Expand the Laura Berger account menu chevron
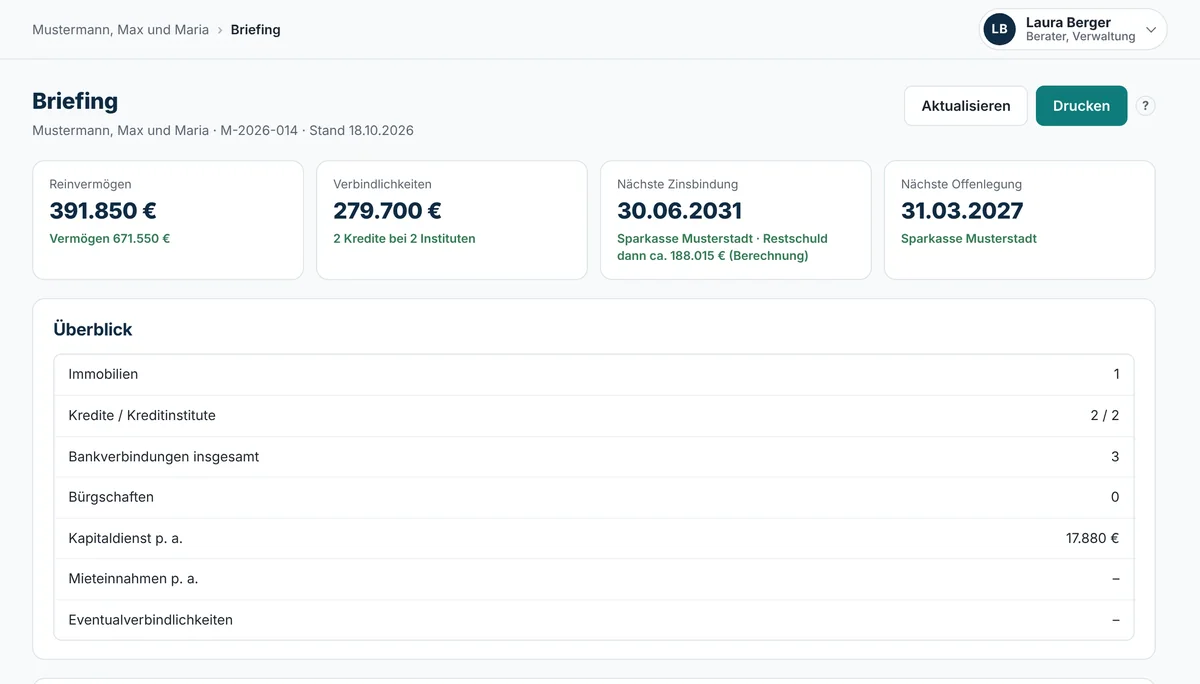1200x684 pixels. [1151, 30]
